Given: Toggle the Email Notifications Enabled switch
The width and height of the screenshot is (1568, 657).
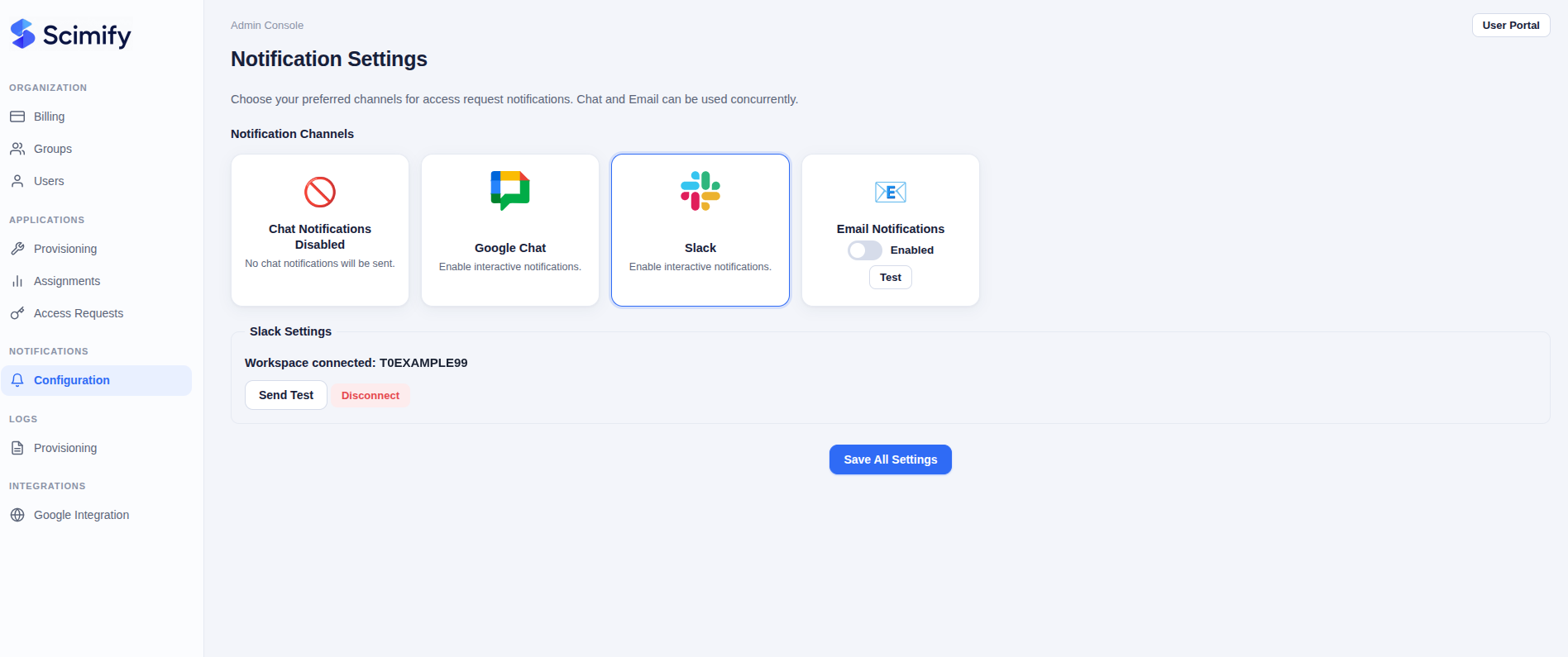Looking at the screenshot, I should point(865,250).
